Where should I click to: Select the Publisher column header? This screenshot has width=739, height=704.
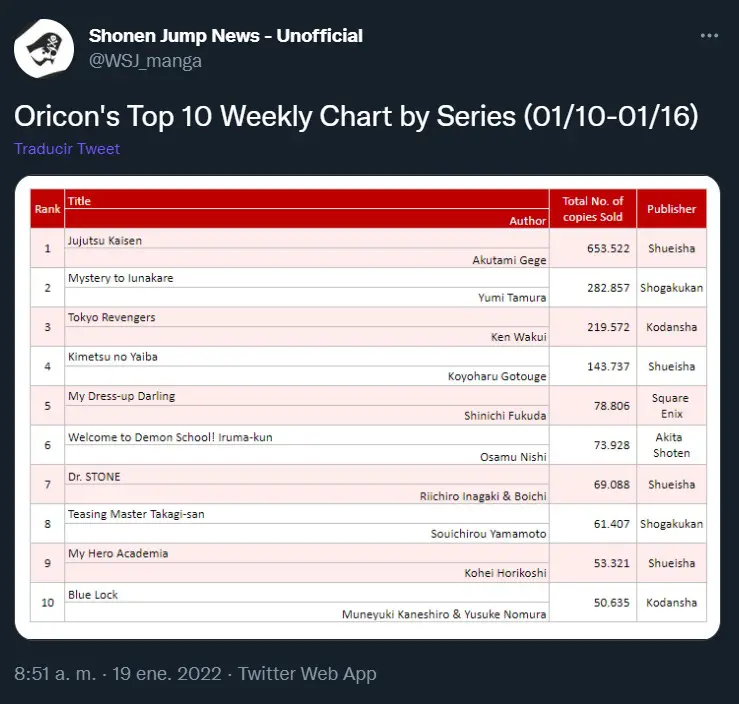coord(671,209)
